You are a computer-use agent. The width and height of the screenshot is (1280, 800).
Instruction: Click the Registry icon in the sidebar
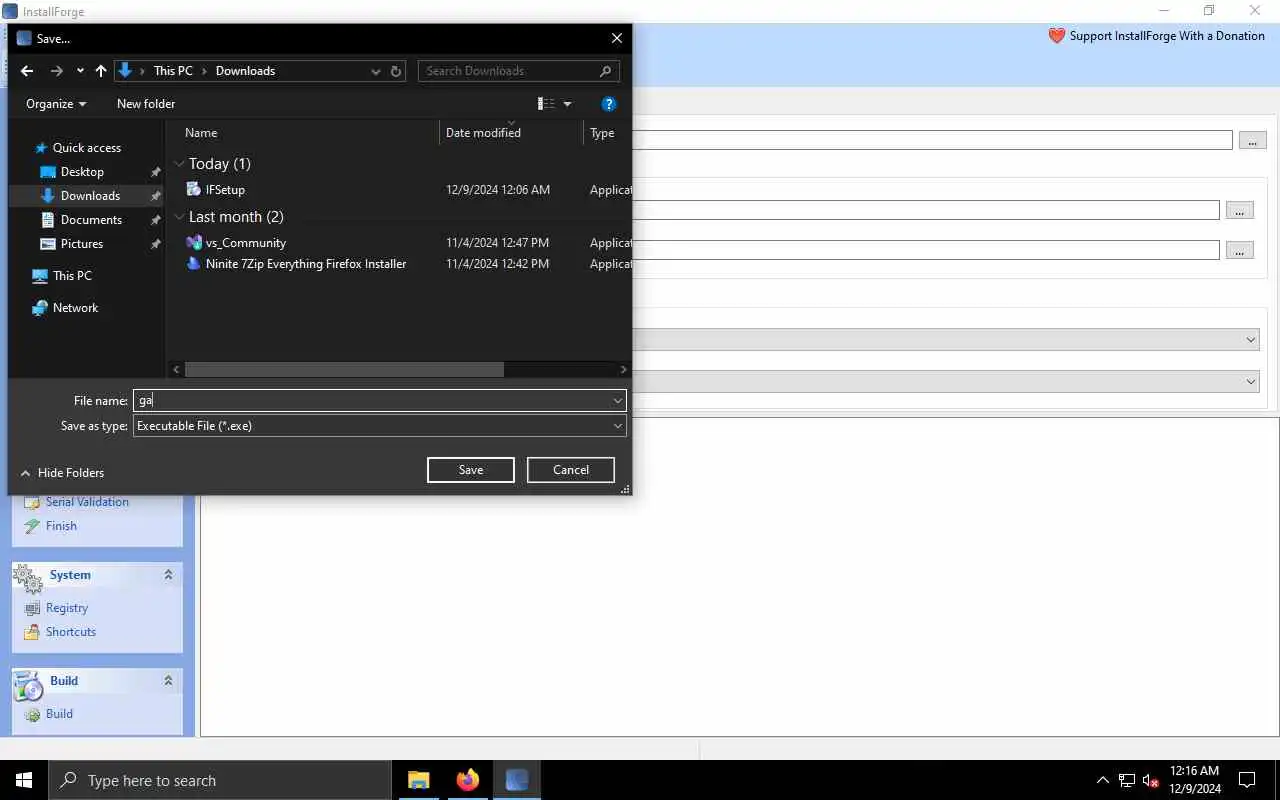32,608
